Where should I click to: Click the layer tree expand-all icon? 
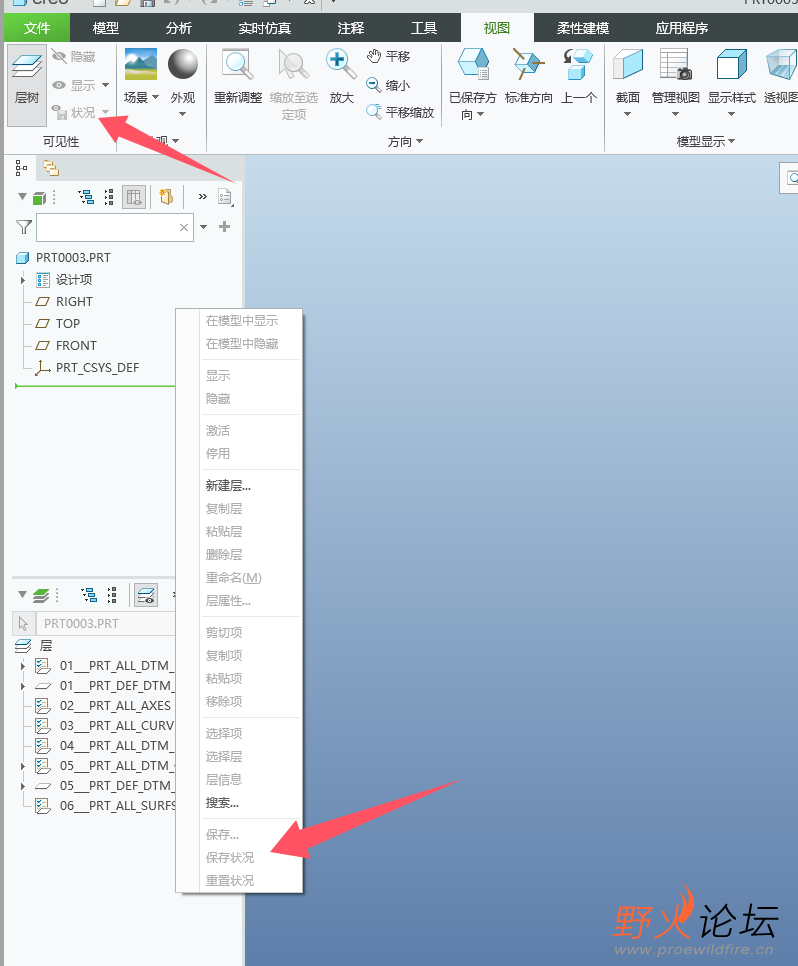point(89,595)
